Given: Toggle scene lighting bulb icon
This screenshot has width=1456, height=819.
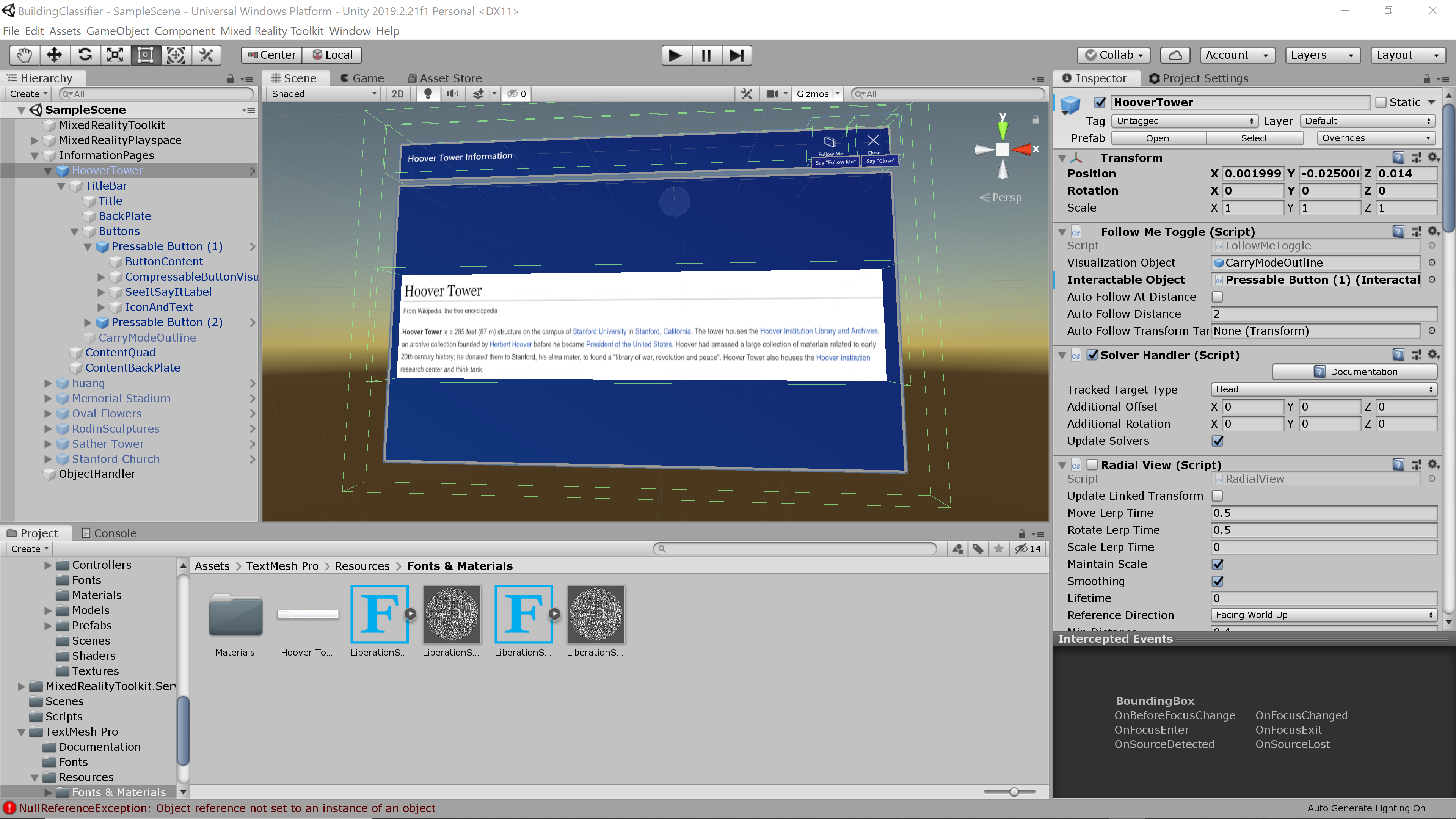Looking at the screenshot, I should pos(428,94).
